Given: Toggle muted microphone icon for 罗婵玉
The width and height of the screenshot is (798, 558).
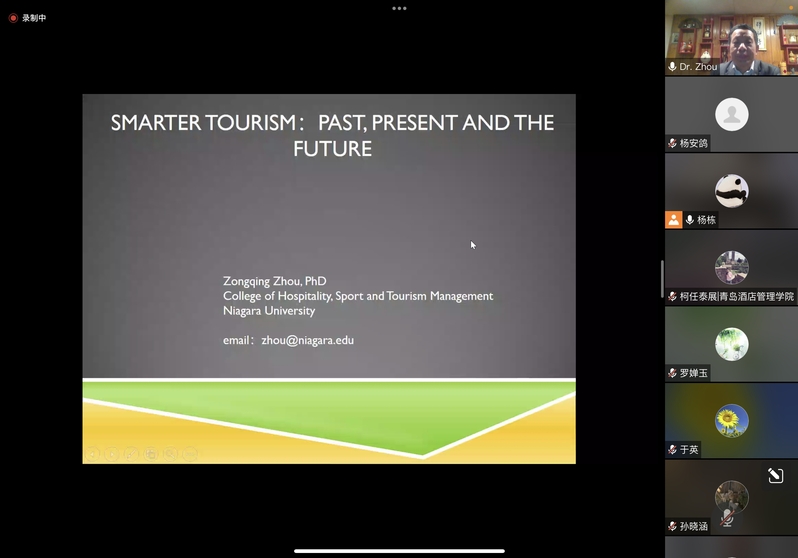Looking at the screenshot, I should click(673, 373).
